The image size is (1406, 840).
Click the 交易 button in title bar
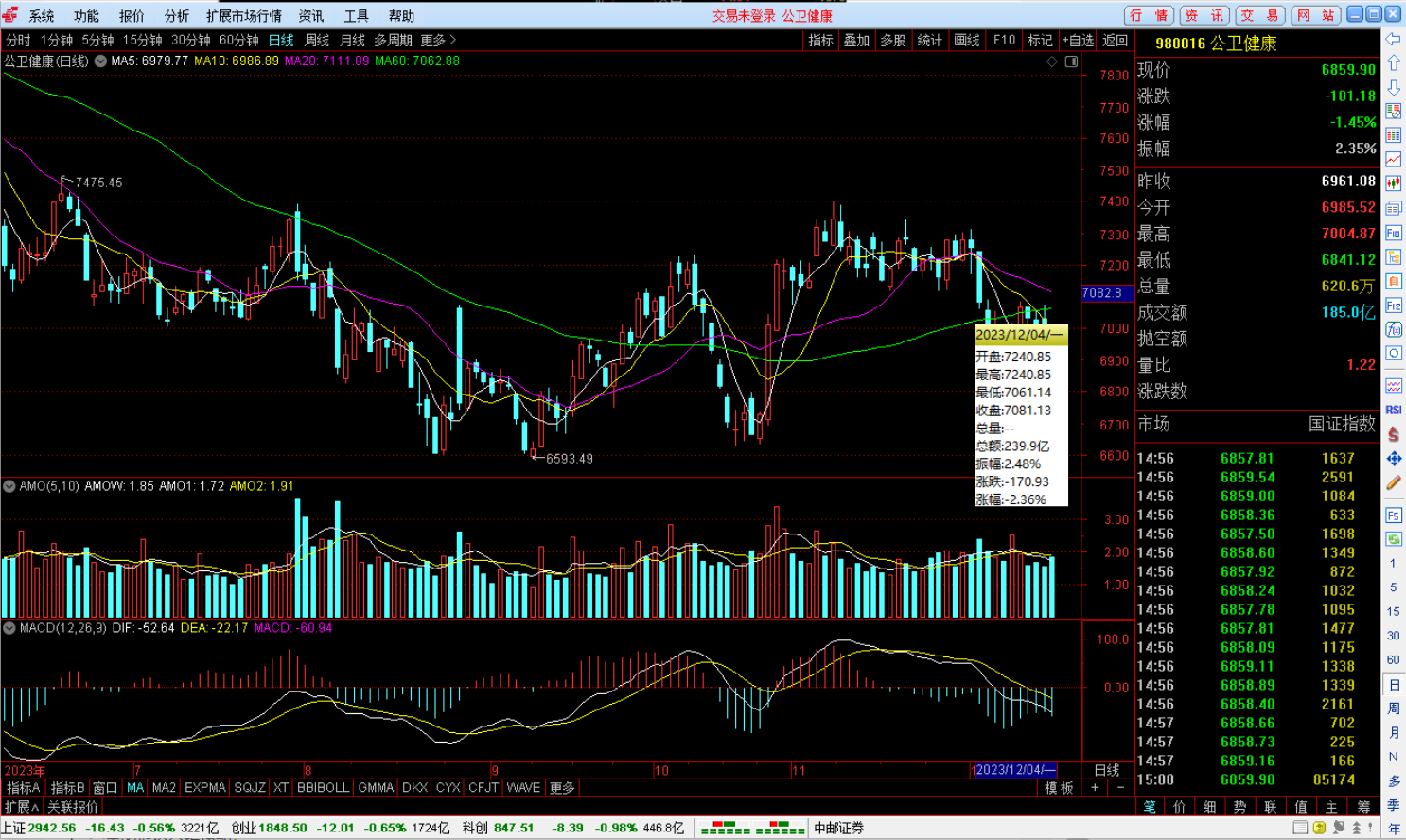(1260, 15)
